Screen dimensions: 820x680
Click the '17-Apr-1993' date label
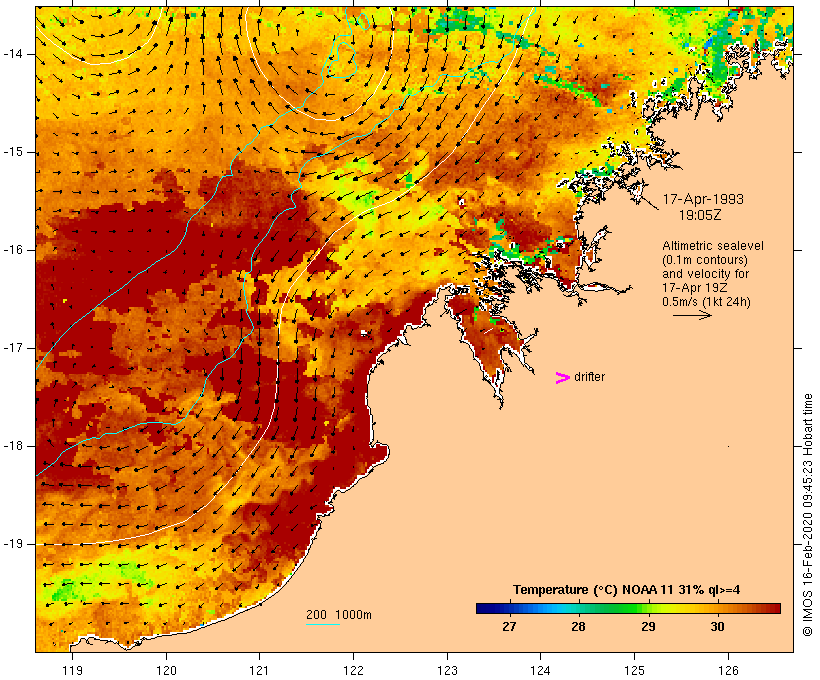pyautogui.click(x=703, y=199)
